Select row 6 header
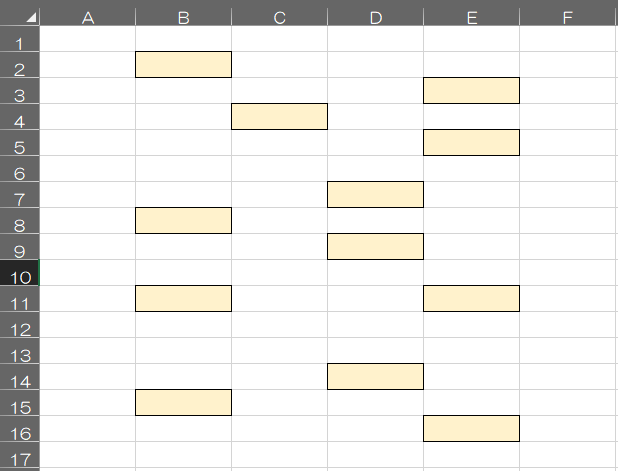618x471 pixels. pyautogui.click(x=19, y=174)
